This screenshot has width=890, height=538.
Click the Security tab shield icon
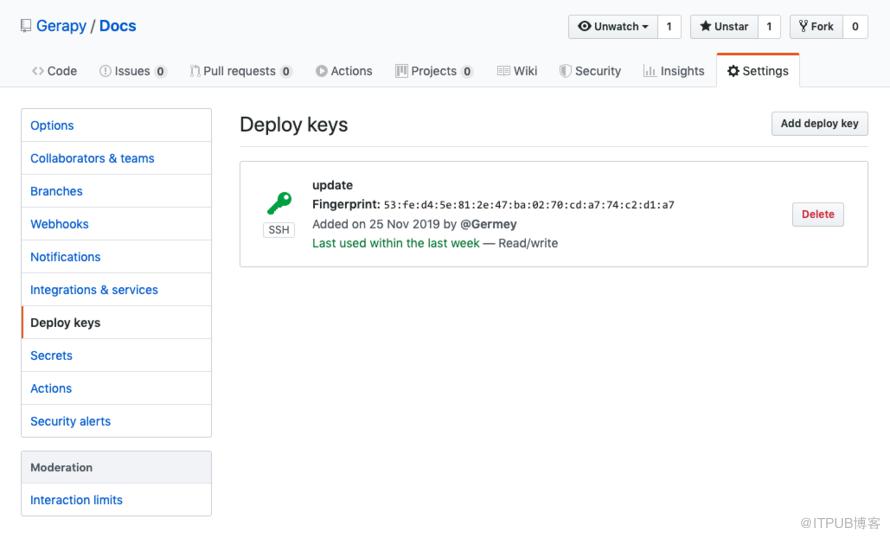pyautogui.click(x=565, y=71)
